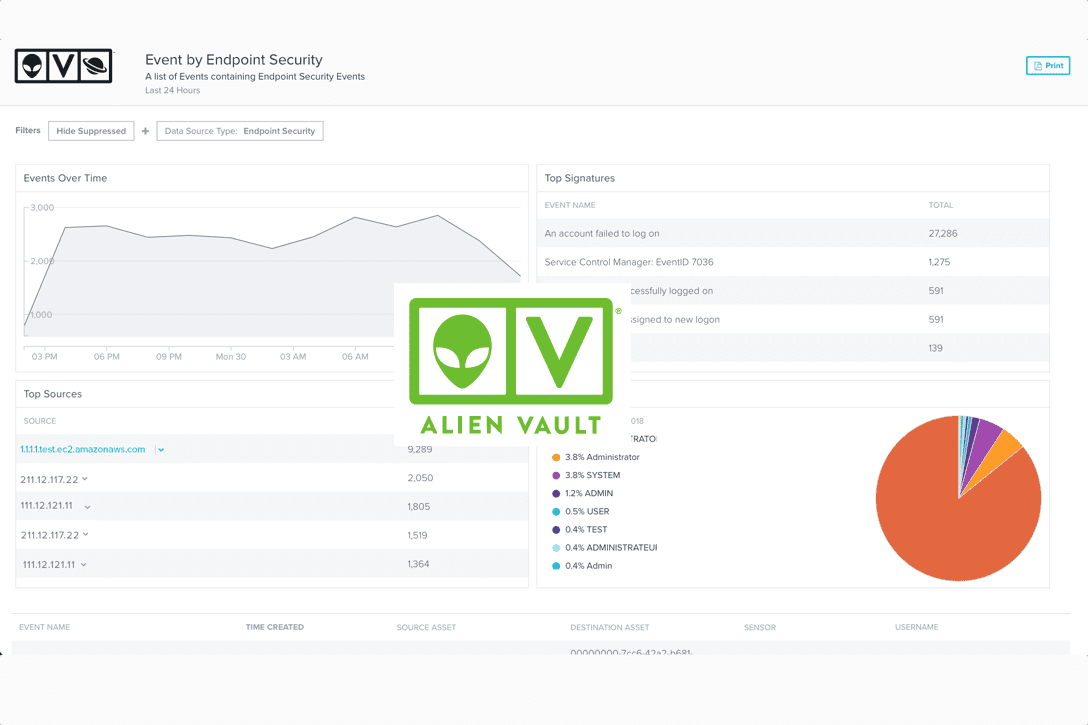Sort bottom events table by EVENT NAME
Viewport: 1088px width, 725px height.
pyautogui.click(x=44, y=627)
